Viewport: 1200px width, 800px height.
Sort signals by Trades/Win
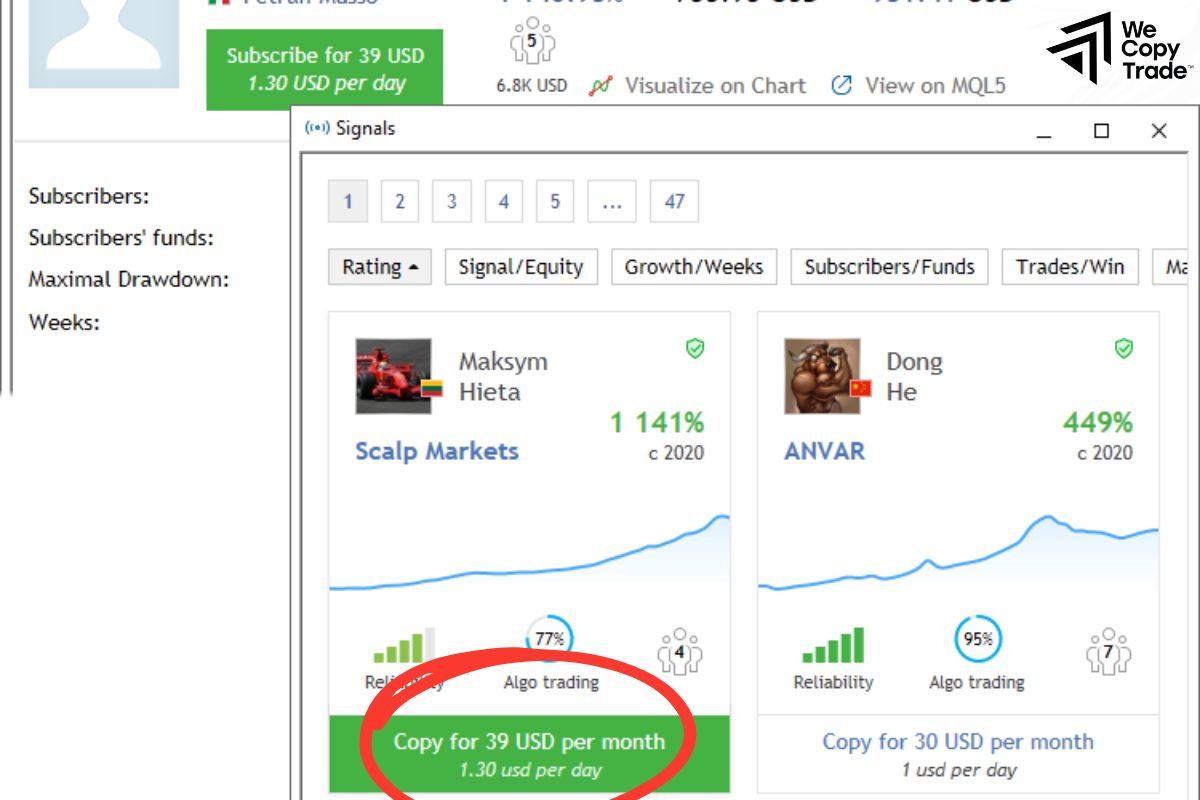(1070, 267)
